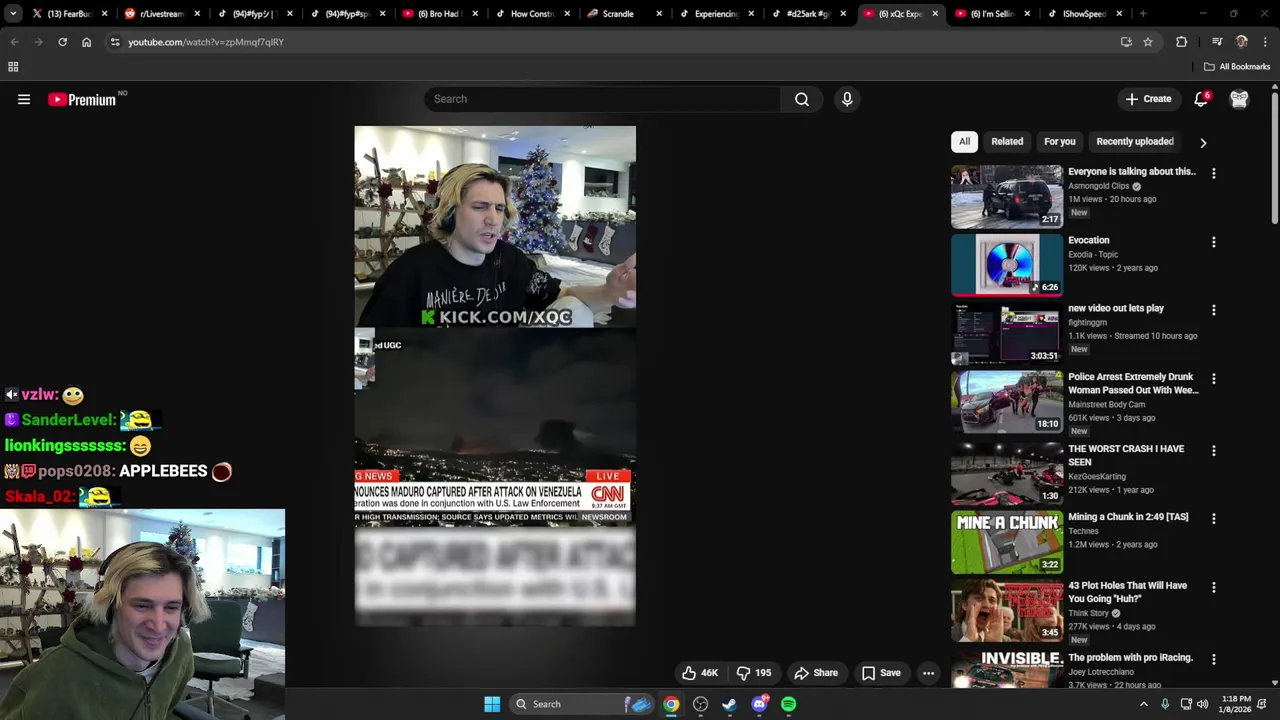Open Discord from the taskbar

coord(759,704)
